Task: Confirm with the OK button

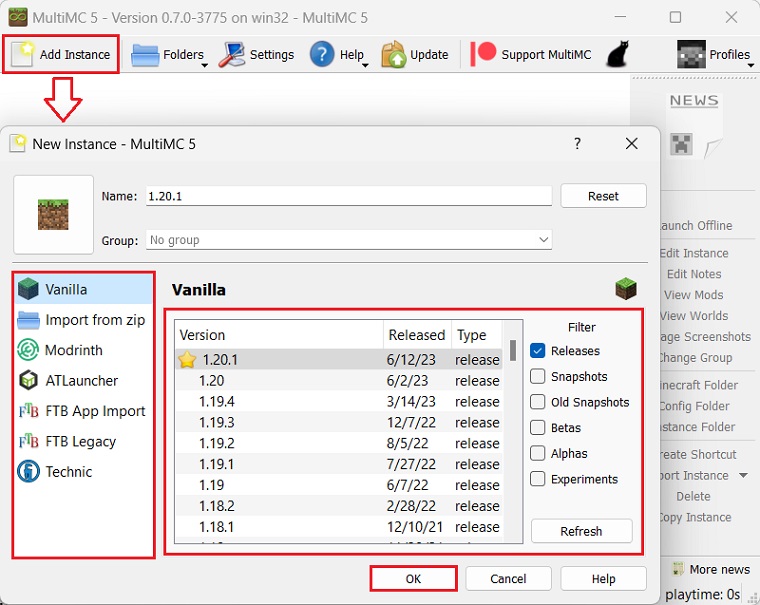Action: tap(413, 579)
